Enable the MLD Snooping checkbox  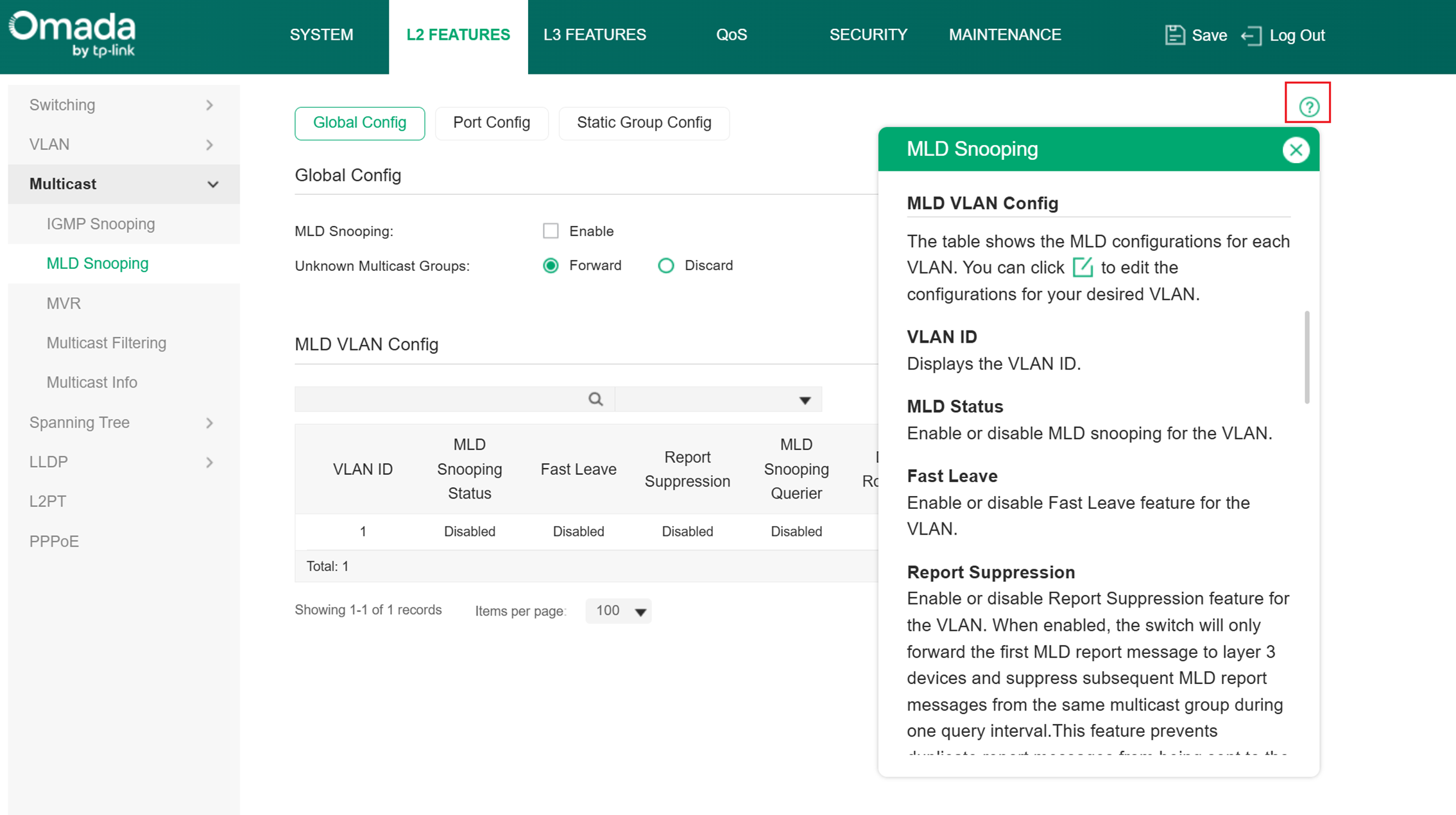point(551,231)
